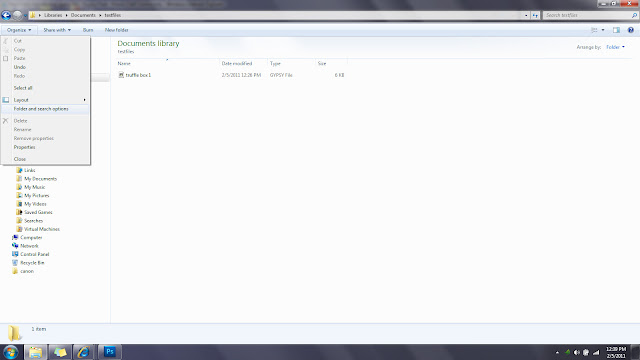The height and width of the screenshot is (360, 640).
Task: Click the Paste icon in Organize menu
Action: (6, 58)
